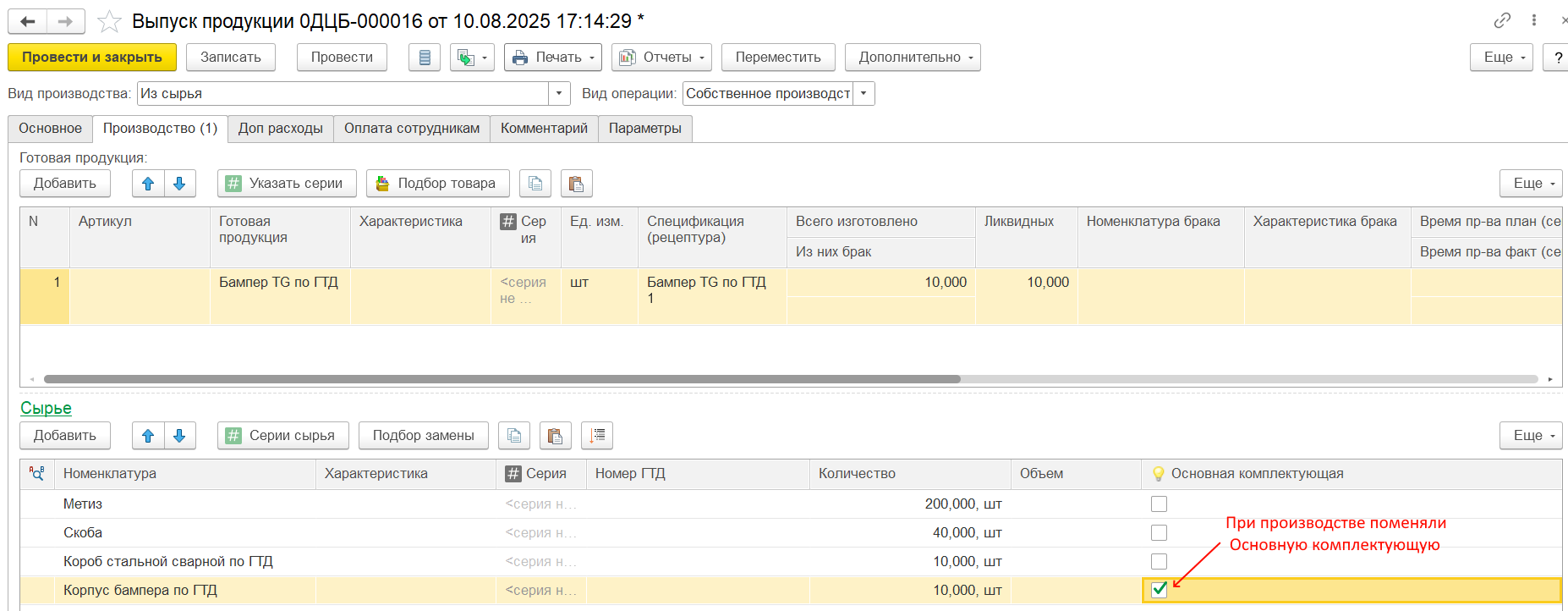Viewport: 1568px width, 611px height.
Task: Expand the Вид операции dropdown
Action: (863, 94)
